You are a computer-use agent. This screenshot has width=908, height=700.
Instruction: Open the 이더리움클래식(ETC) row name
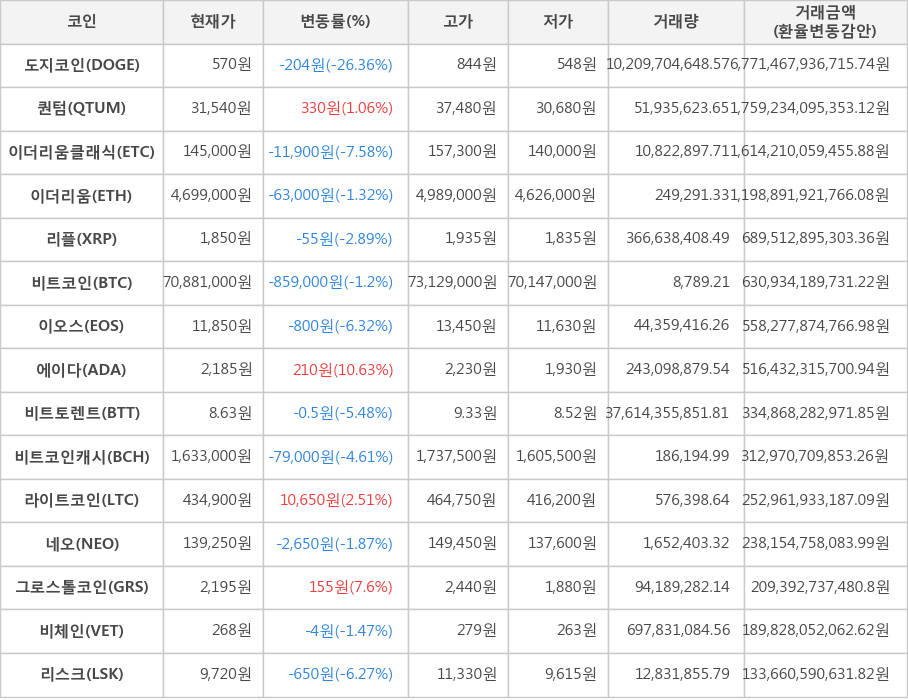(x=82, y=152)
